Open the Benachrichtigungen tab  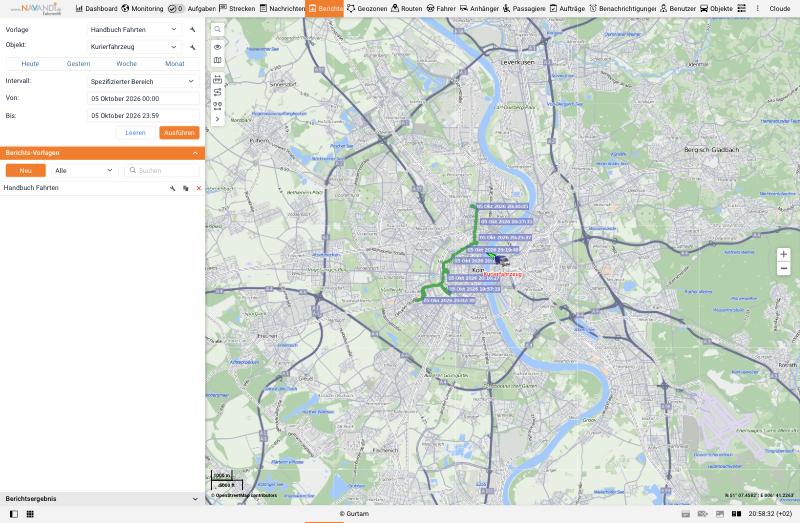click(x=622, y=9)
